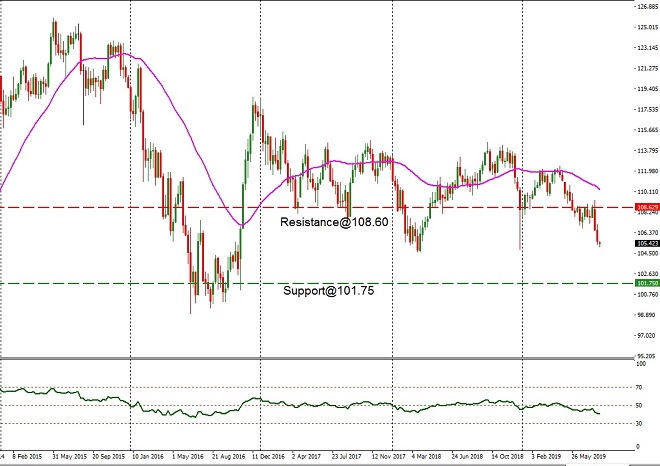Viewport: 660px width, 466px height.
Task: Click the 24 Jun 2018 date label
Action: click(467, 456)
